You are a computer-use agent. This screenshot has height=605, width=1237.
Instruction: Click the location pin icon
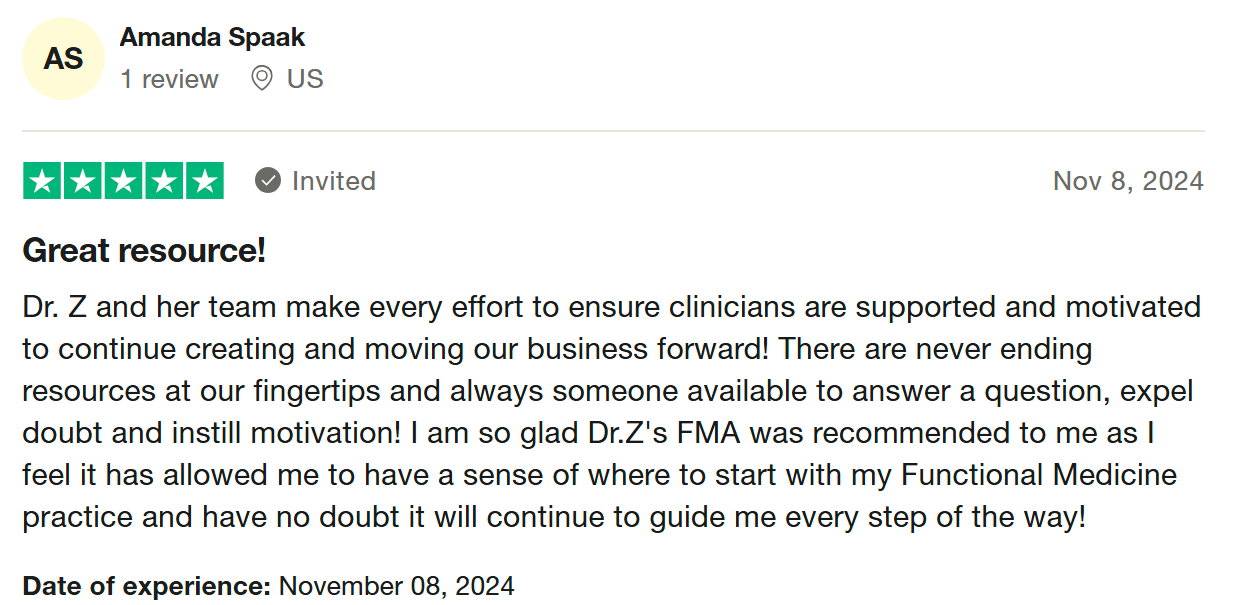[x=262, y=78]
